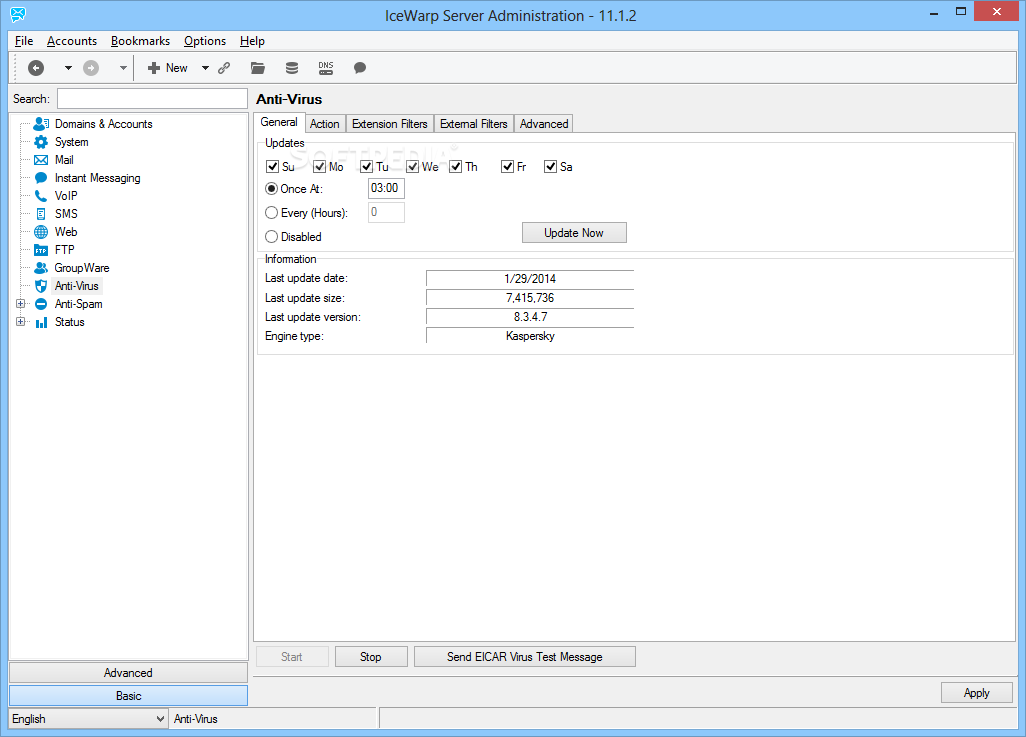Click the Engine type value Kaspersky
The height and width of the screenshot is (737, 1026).
point(530,336)
